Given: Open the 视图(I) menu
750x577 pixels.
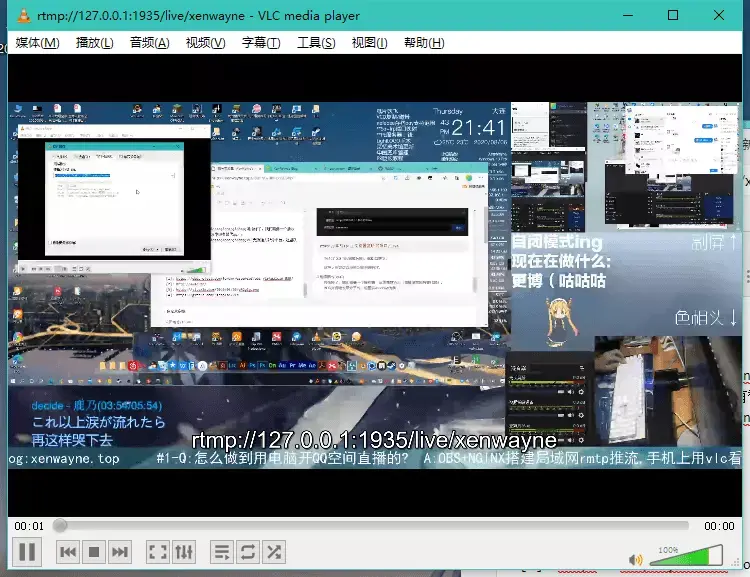Looking at the screenshot, I should tap(369, 43).
